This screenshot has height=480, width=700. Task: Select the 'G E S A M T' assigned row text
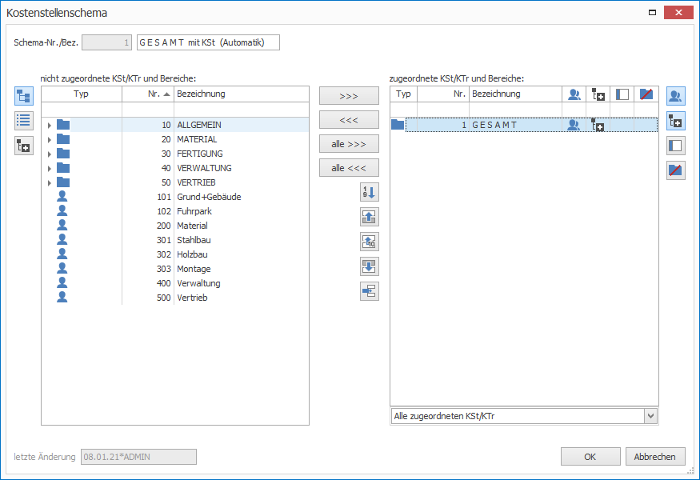[494, 125]
